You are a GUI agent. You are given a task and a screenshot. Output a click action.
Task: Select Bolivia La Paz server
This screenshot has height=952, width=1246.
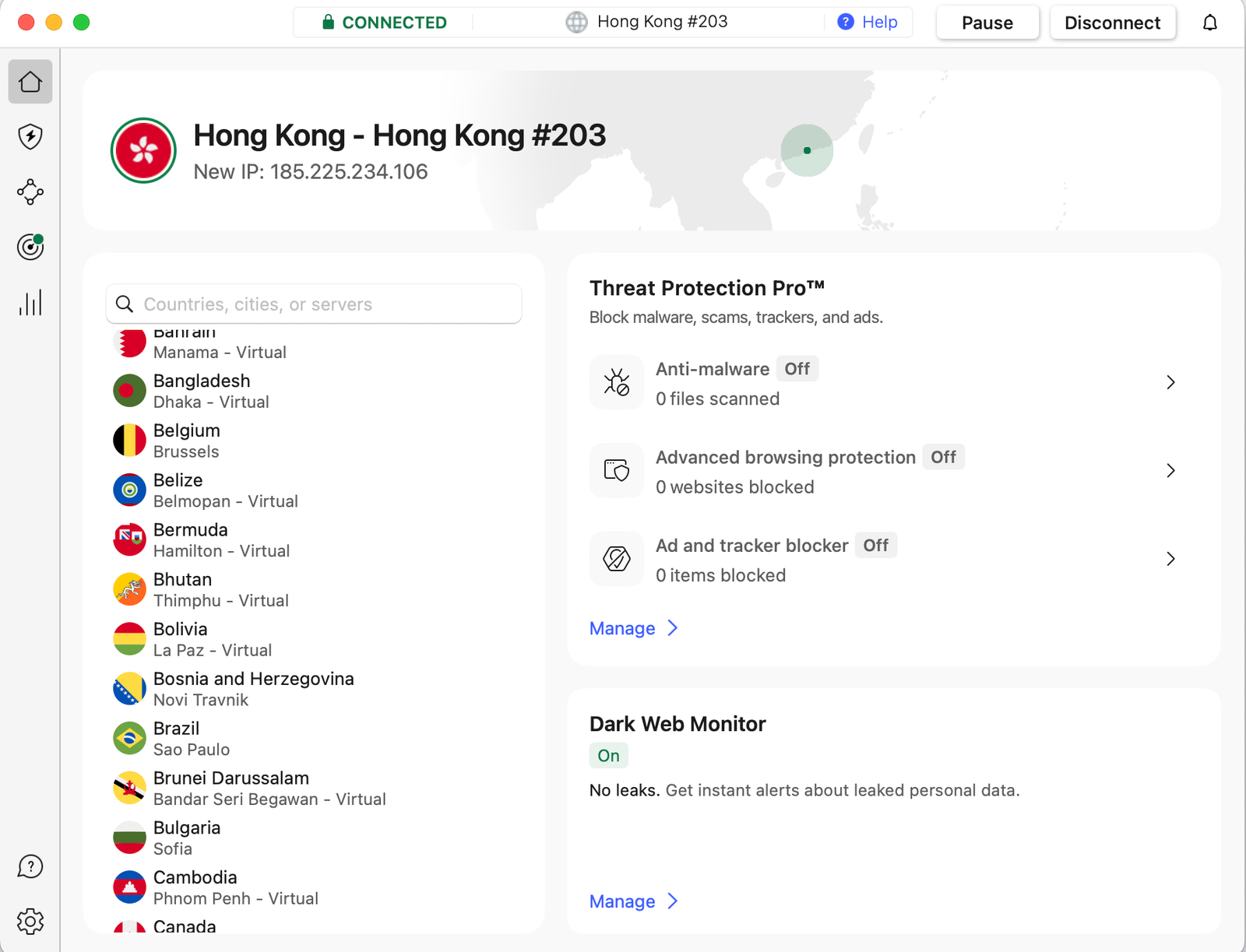tap(314, 639)
